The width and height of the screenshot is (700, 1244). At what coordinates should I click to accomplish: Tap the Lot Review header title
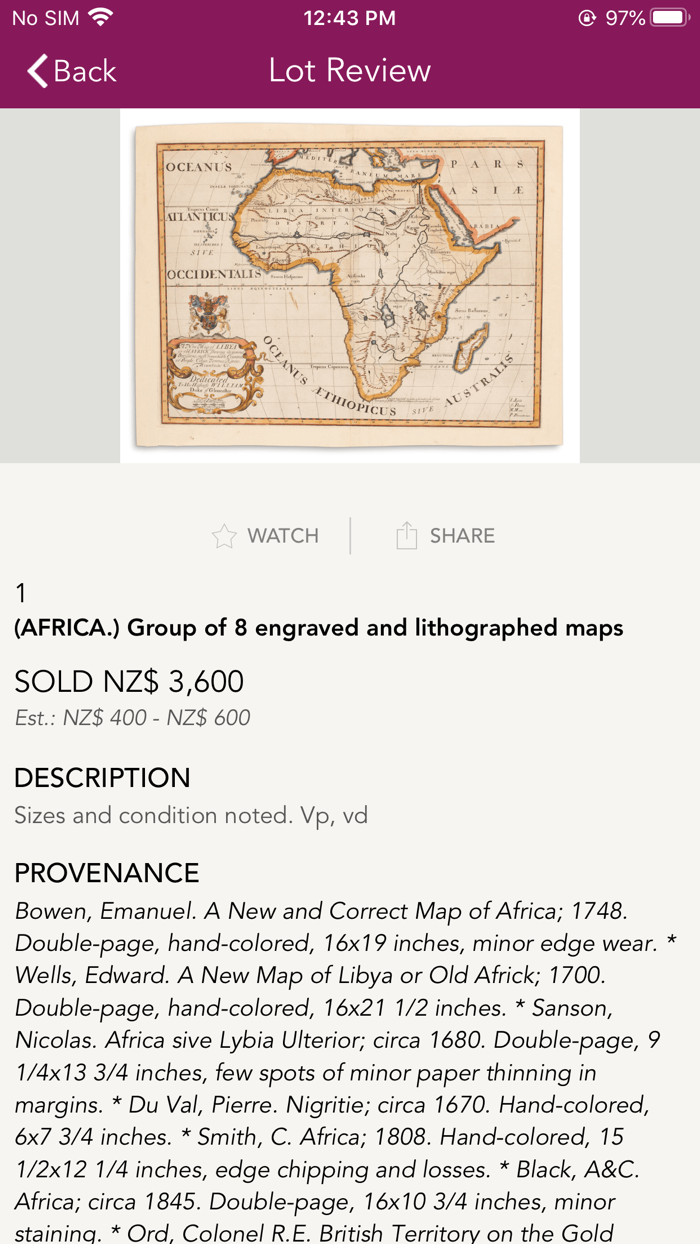click(350, 70)
